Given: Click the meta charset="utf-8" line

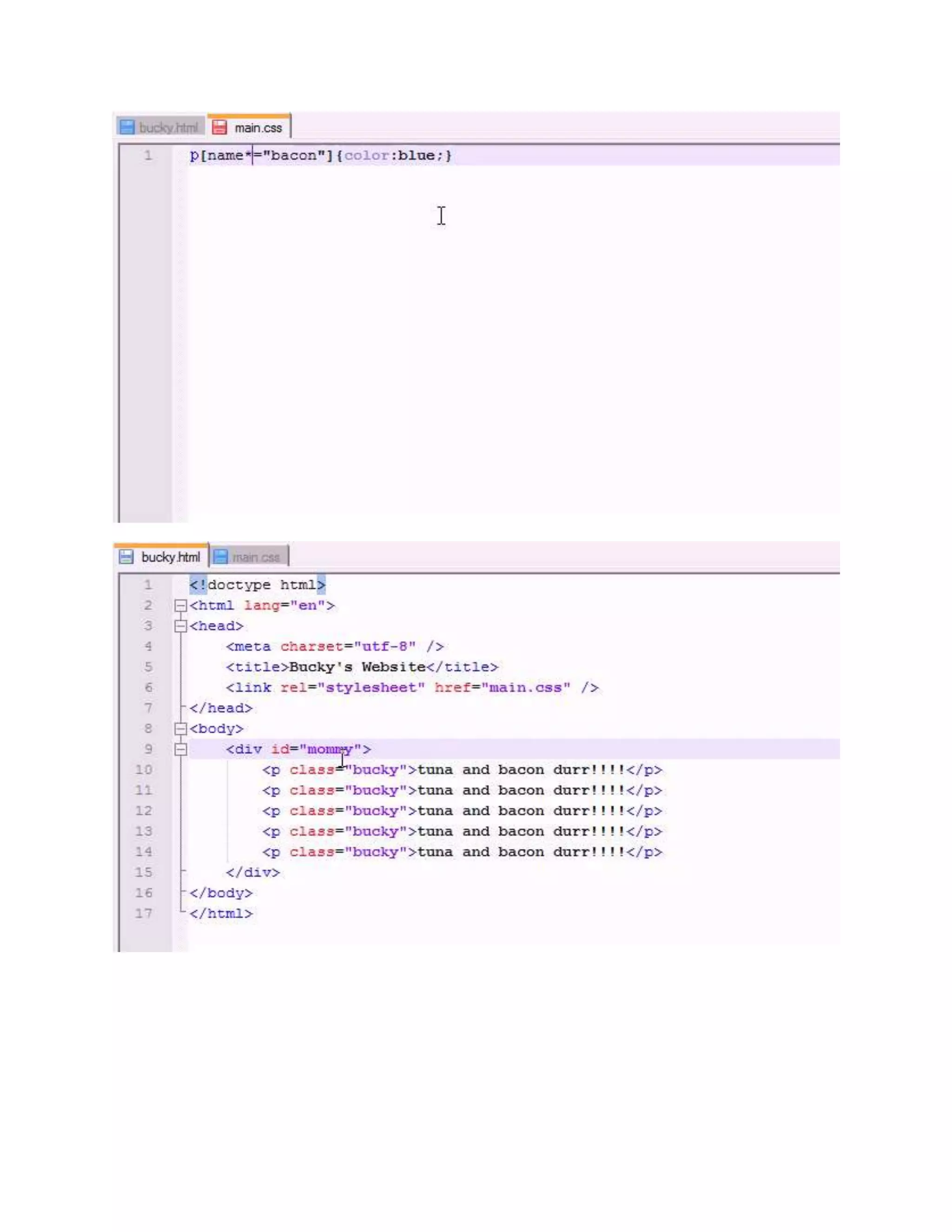Looking at the screenshot, I should click(x=335, y=647).
